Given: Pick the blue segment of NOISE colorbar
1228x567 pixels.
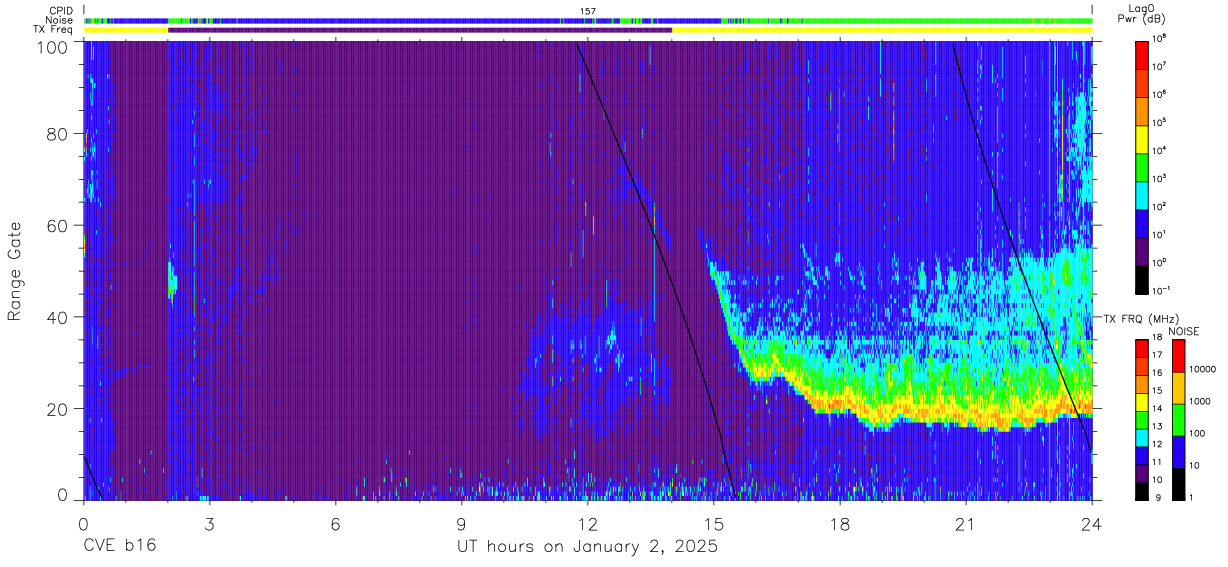Looking at the screenshot, I should 1179,451.
